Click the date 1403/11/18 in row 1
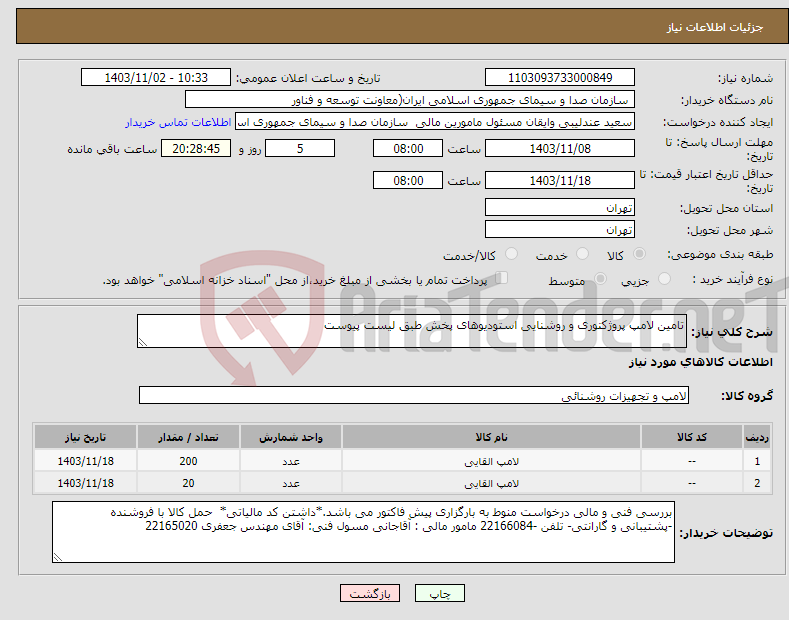 click(x=86, y=461)
